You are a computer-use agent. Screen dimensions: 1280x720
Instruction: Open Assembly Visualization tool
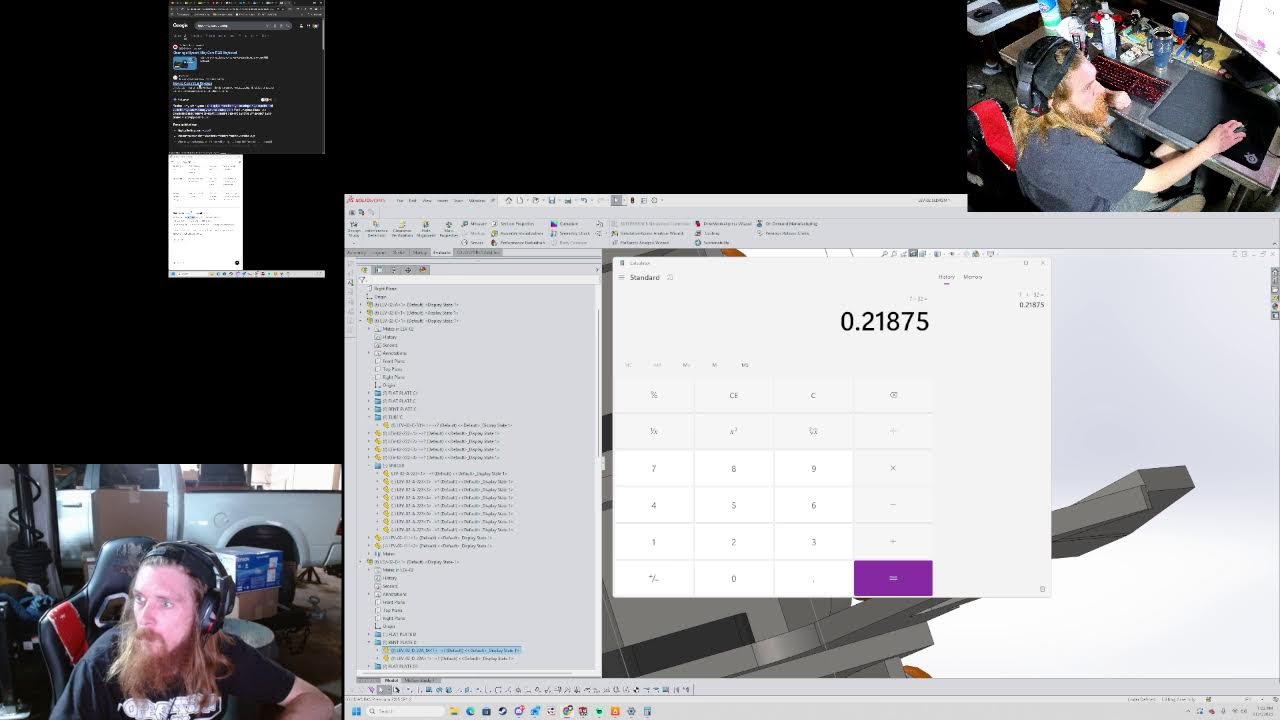[518, 233]
